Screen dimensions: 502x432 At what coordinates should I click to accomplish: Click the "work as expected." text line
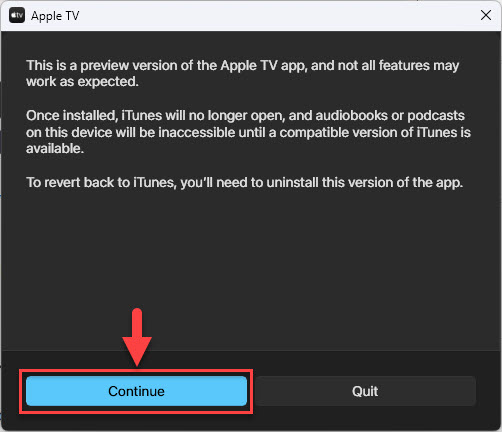[x=82, y=81]
